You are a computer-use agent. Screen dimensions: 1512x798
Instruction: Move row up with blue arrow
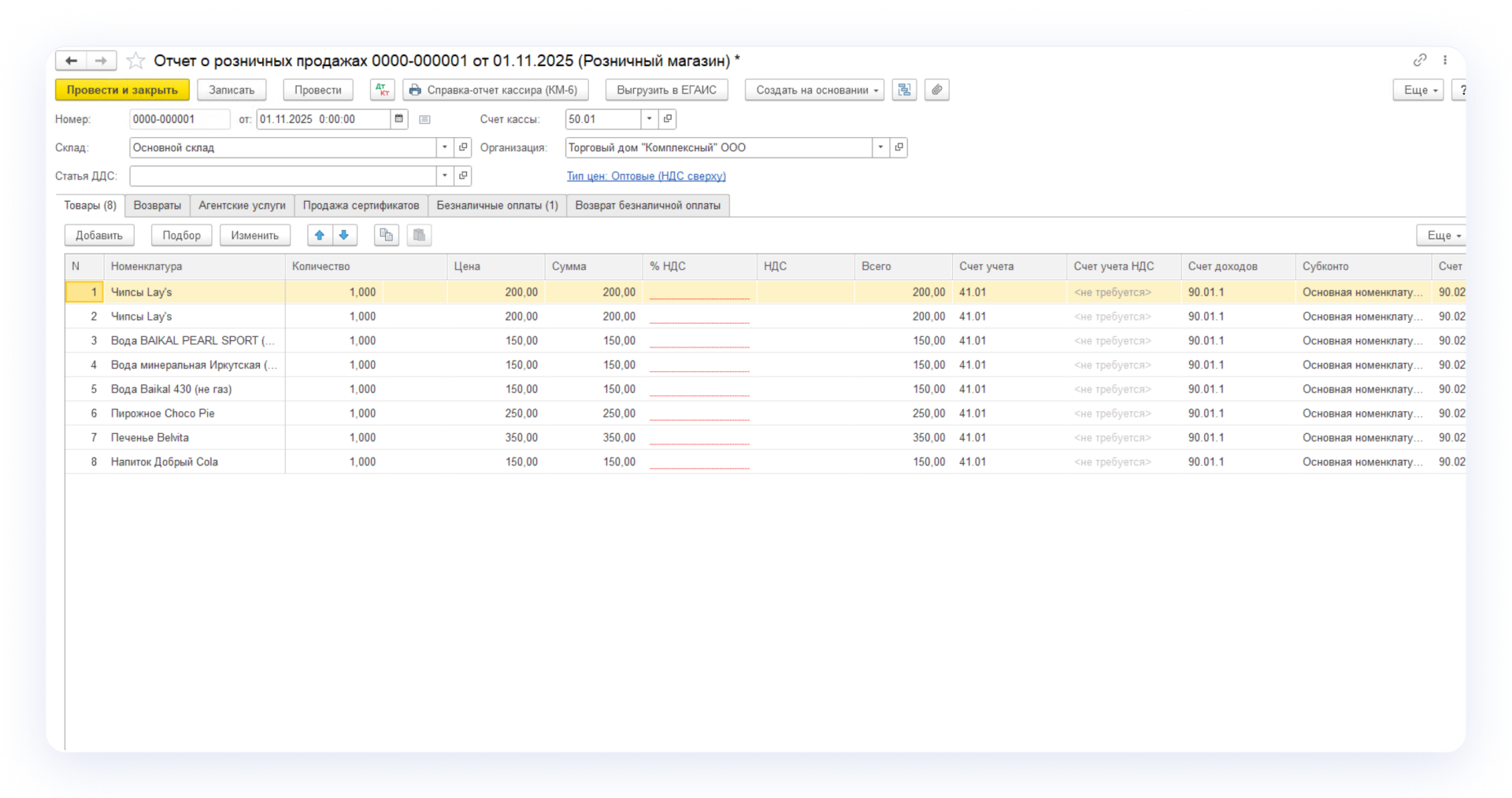[320, 235]
